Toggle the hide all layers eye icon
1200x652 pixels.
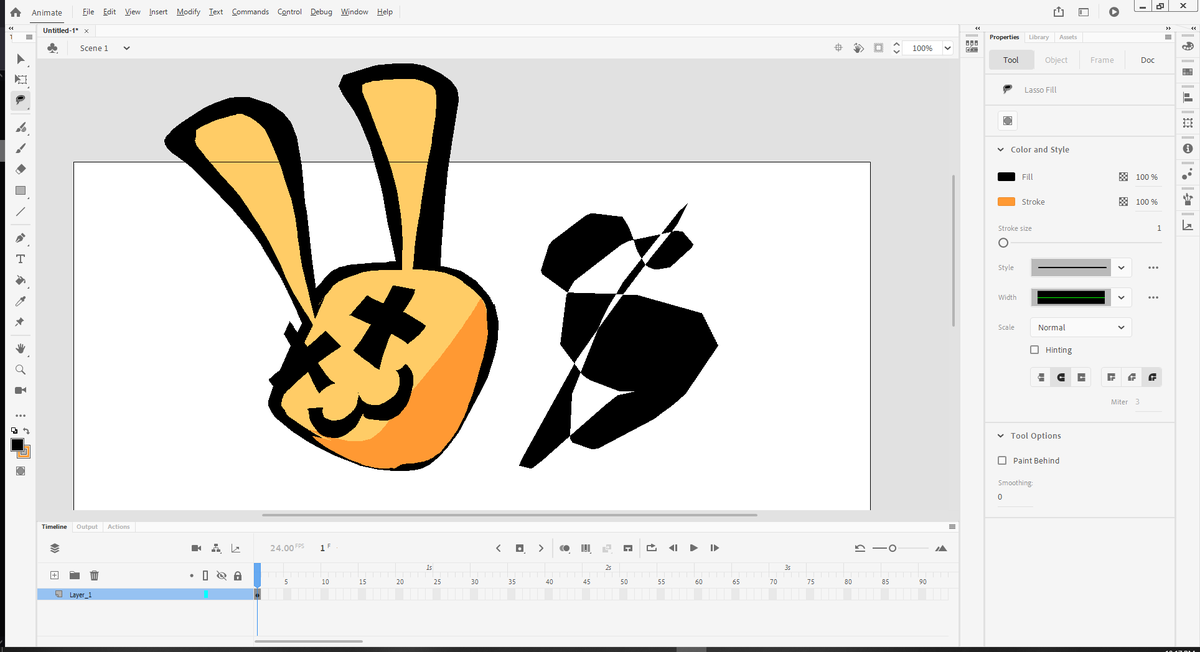221,576
